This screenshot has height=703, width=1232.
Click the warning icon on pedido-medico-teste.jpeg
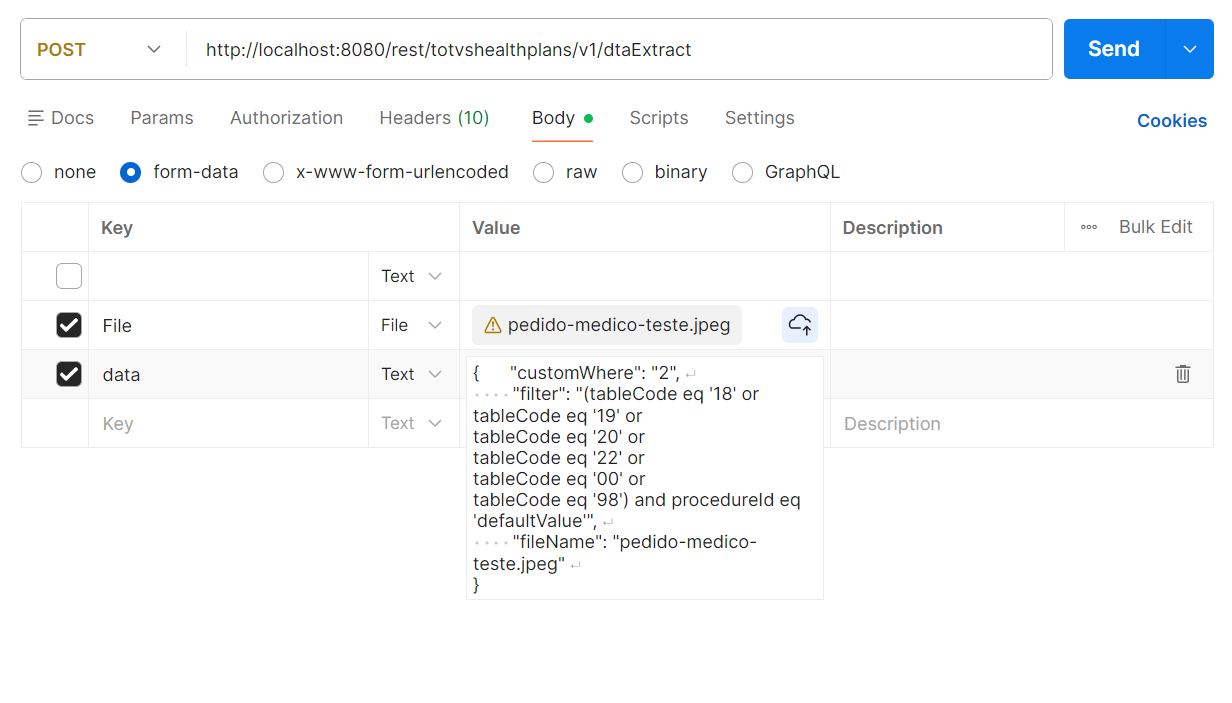[x=492, y=325]
